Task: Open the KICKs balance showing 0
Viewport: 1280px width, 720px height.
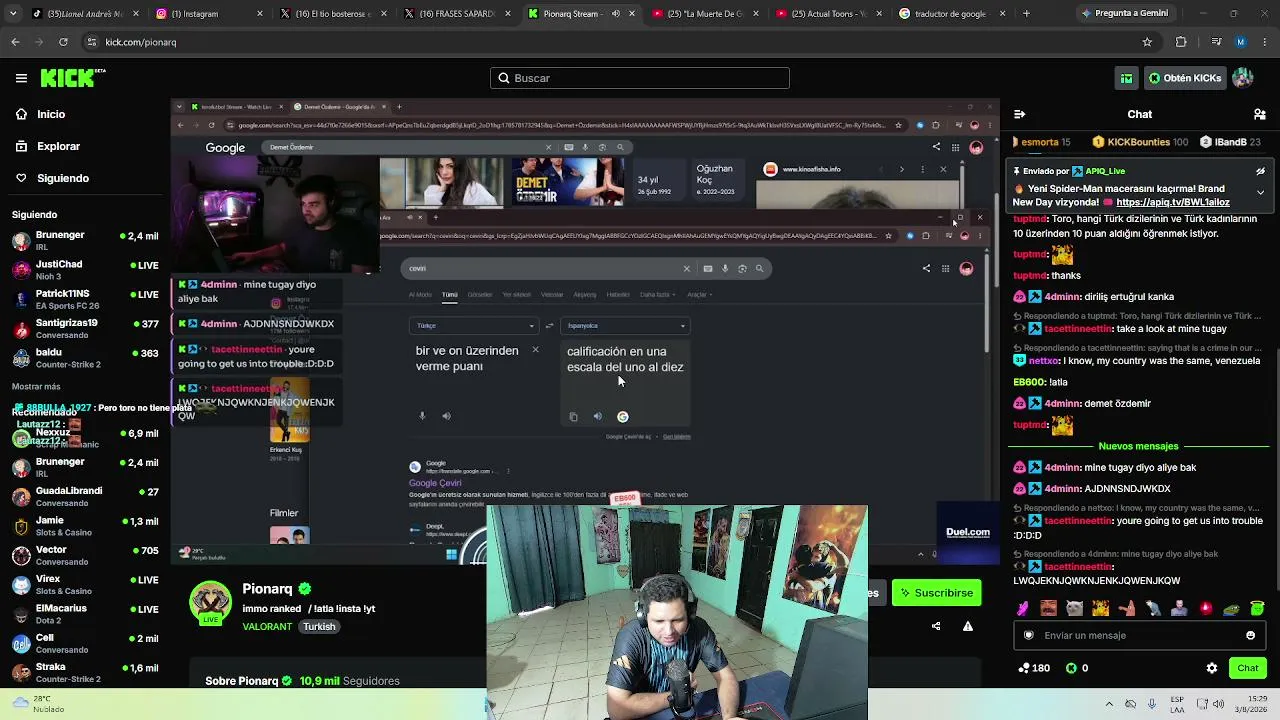Action: [x=1077, y=668]
